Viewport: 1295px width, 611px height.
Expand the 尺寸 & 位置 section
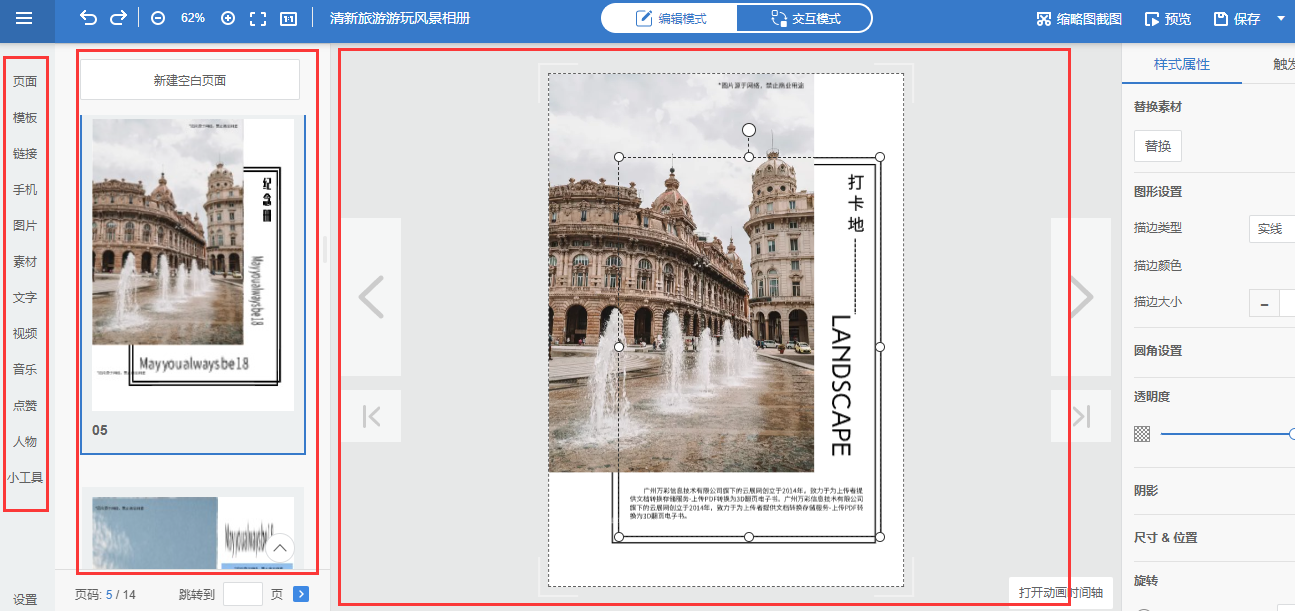click(1166, 537)
